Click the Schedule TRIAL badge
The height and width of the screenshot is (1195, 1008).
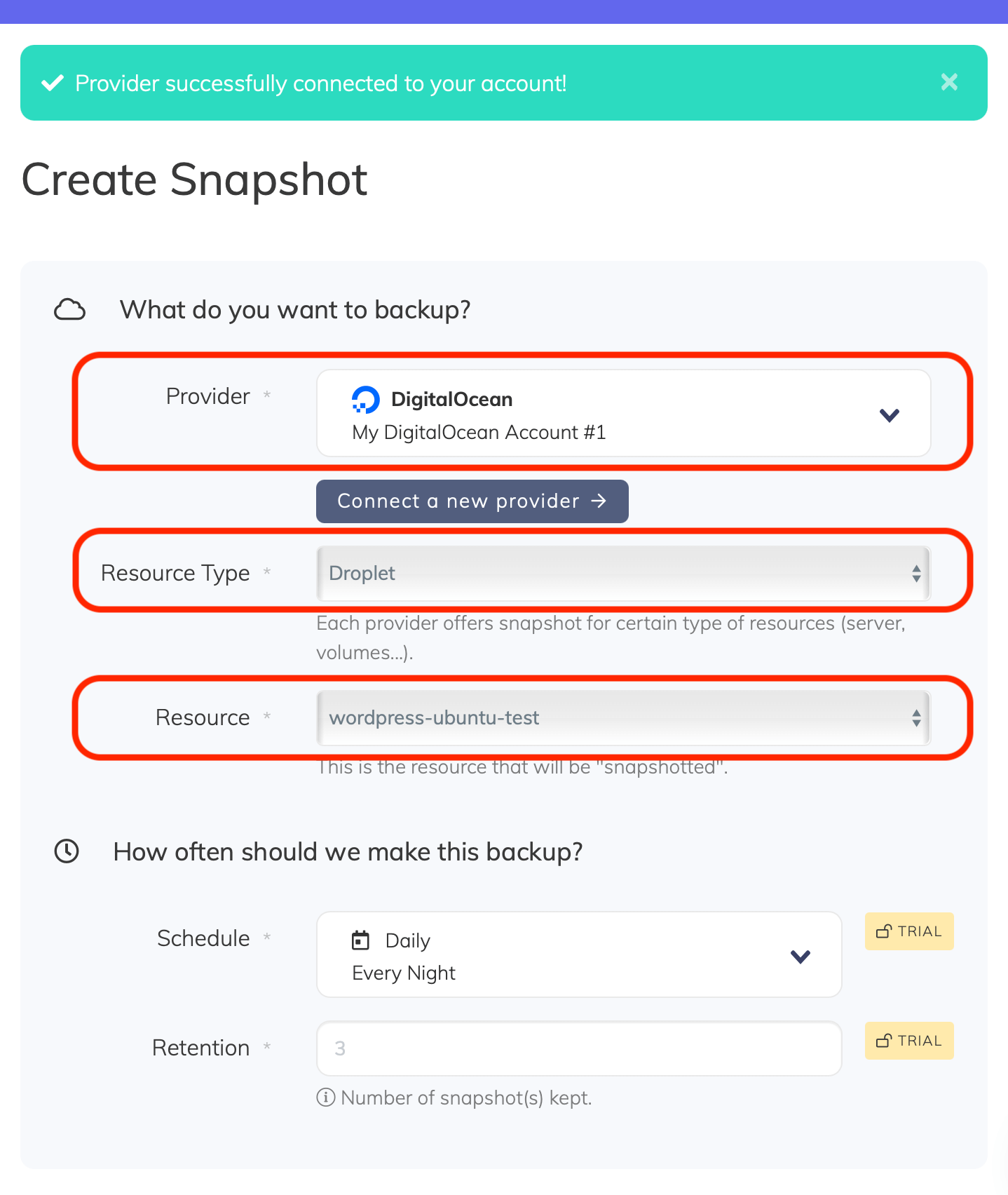click(x=908, y=931)
